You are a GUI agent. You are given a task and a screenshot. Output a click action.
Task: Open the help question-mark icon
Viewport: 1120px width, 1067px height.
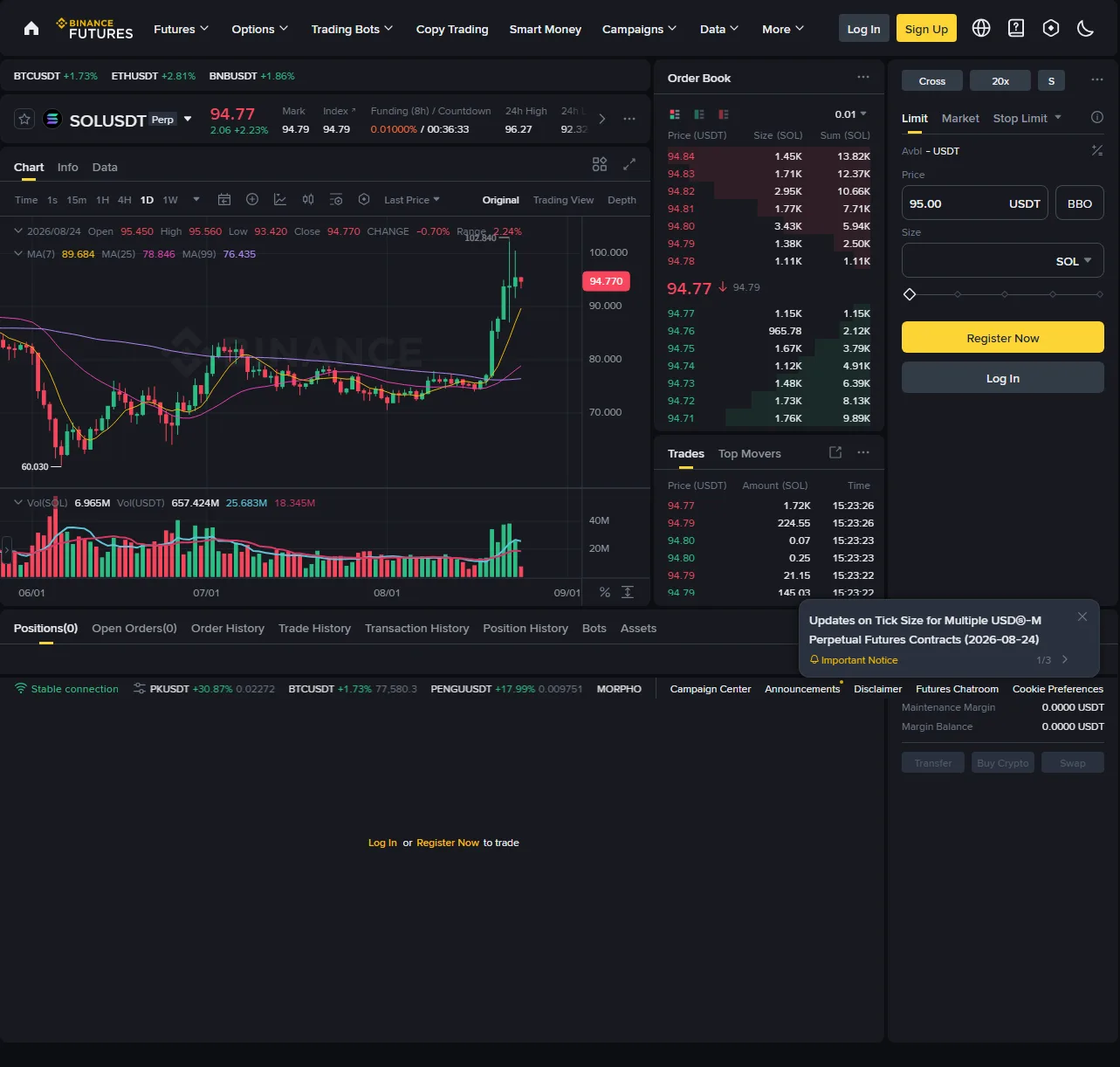(1016, 28)
